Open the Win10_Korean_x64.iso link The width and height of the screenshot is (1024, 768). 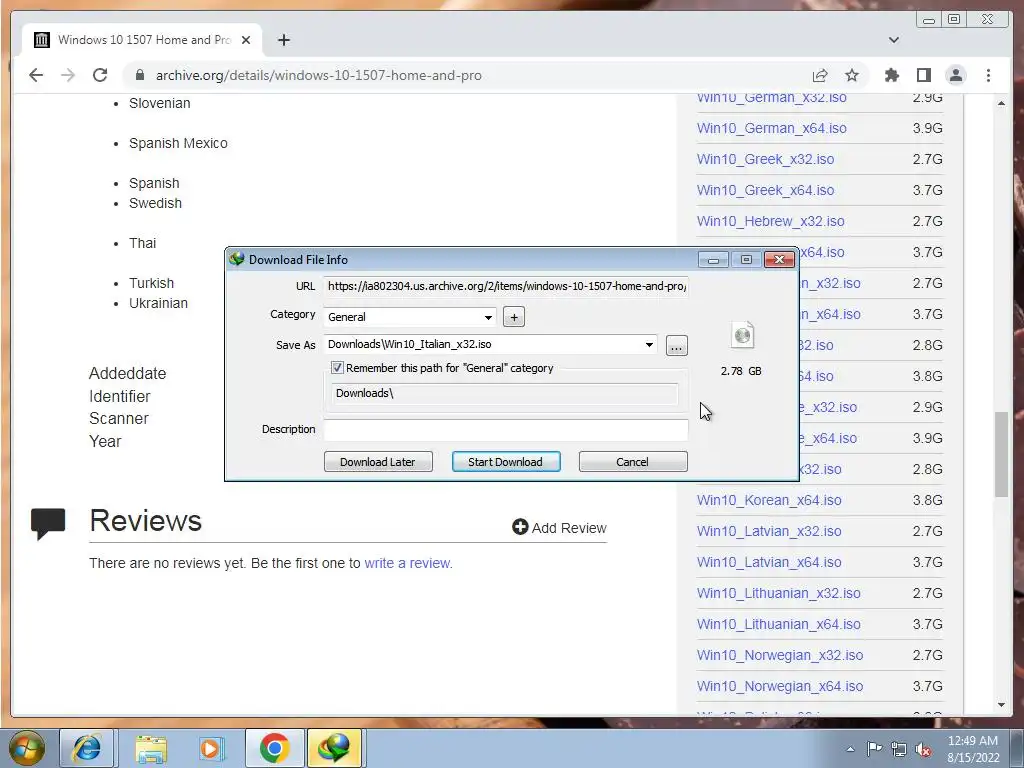769,500
